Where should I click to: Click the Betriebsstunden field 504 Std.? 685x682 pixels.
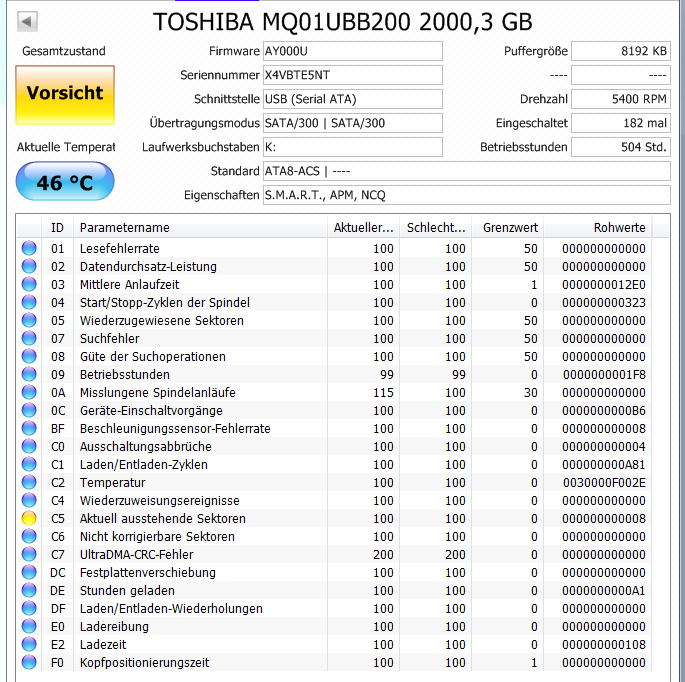click(621, 147)
